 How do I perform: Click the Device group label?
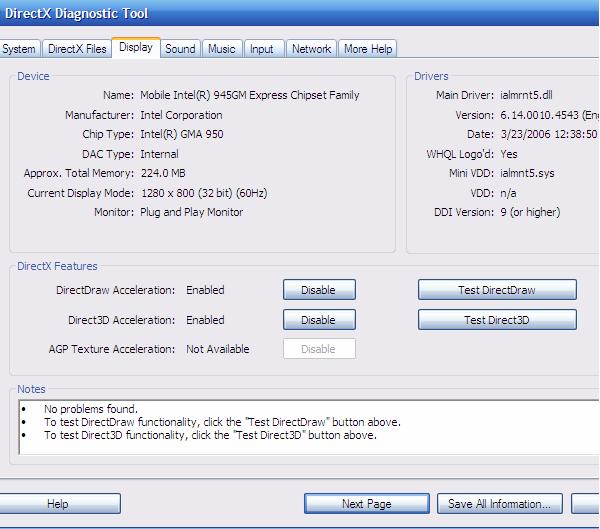(33, 76)
